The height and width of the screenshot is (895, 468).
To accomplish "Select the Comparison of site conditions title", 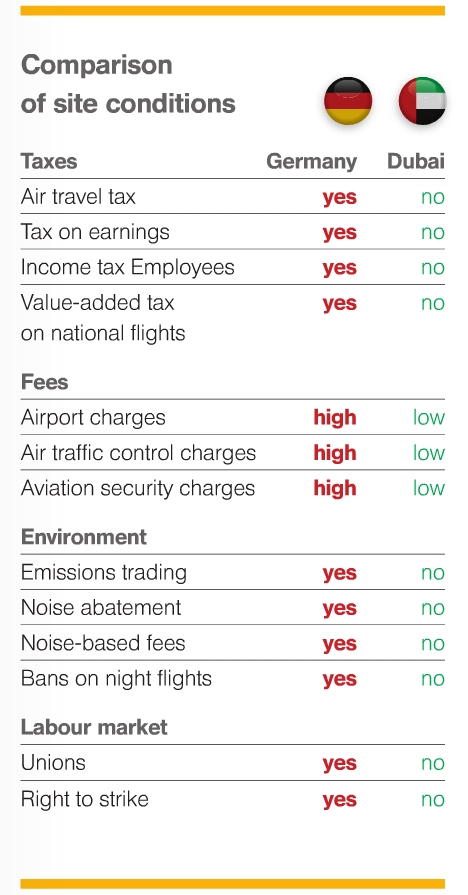I will (128, 84).
